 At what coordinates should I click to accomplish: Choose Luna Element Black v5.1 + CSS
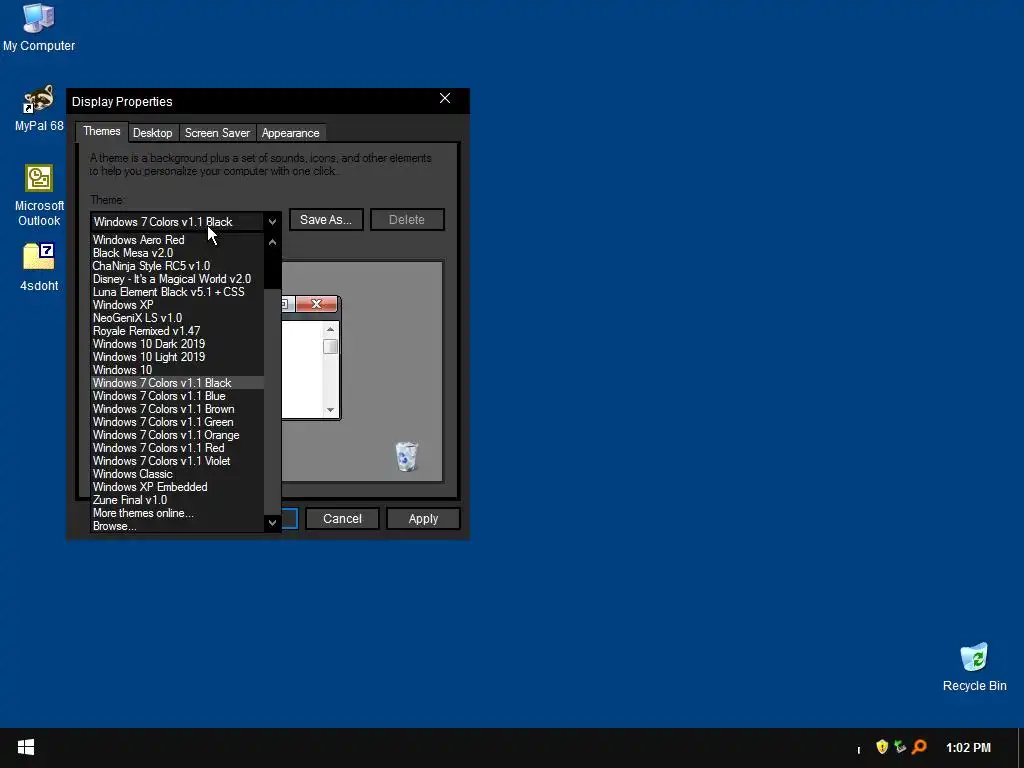[177, 292]
